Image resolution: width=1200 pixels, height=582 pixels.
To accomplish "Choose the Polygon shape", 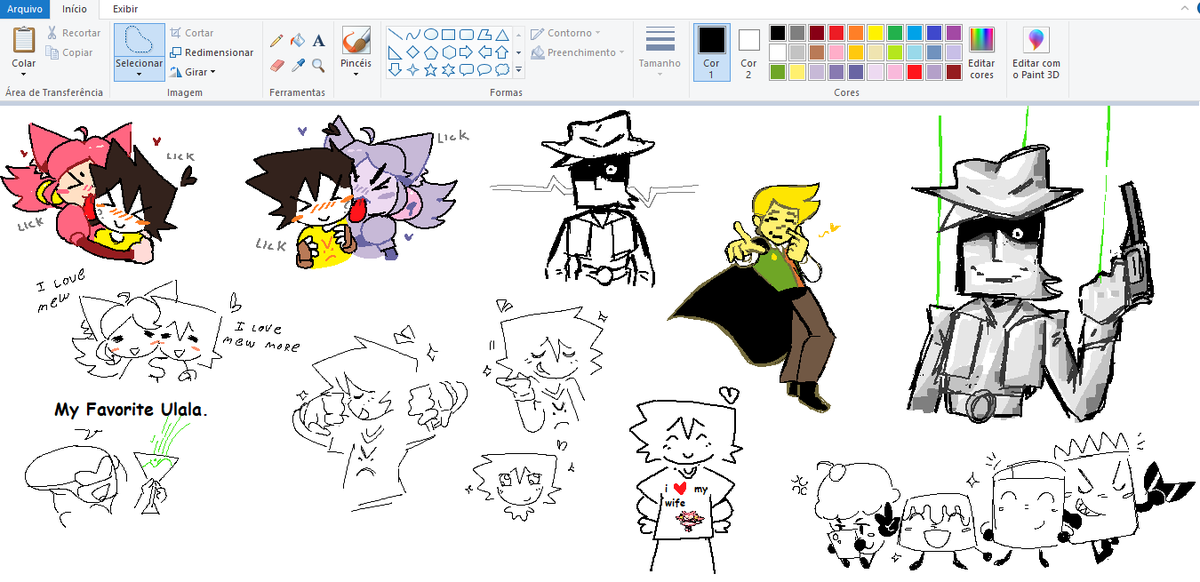I will tap(485, 34).
